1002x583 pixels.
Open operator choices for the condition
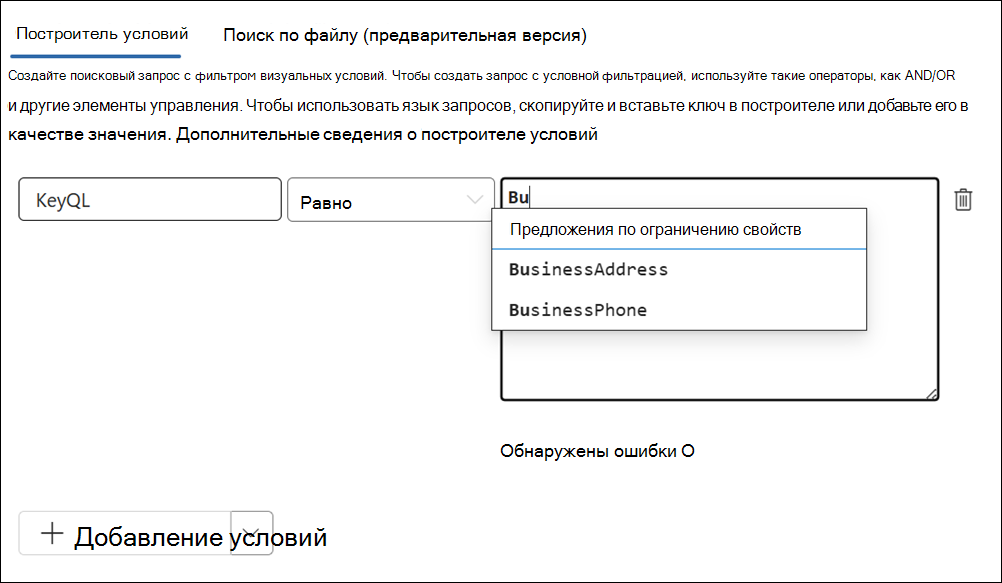[x=391, y=200]
